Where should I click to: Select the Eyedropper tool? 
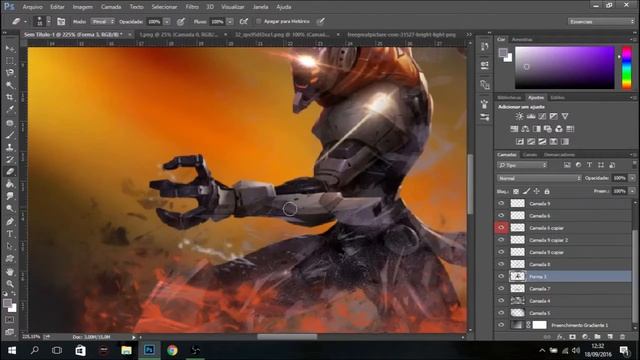click(x=10, y=110)
